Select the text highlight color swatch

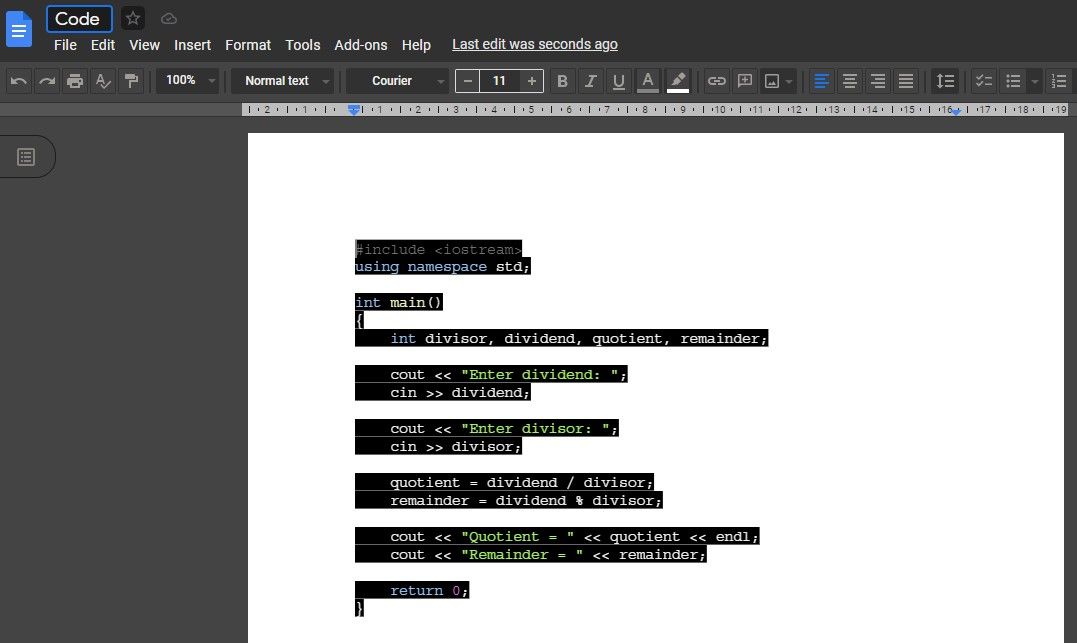[x=678, y=81]
